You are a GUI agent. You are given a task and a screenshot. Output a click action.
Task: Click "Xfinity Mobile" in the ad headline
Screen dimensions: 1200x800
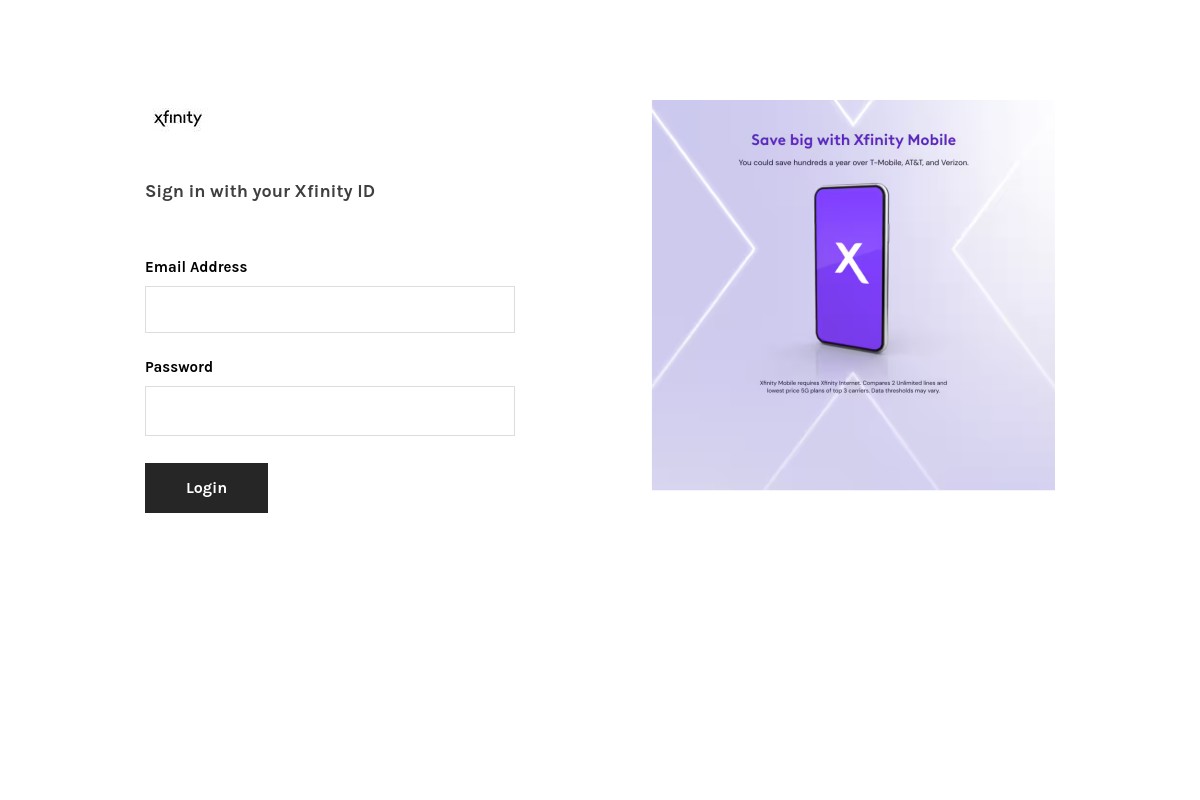(x=905, y=140)
